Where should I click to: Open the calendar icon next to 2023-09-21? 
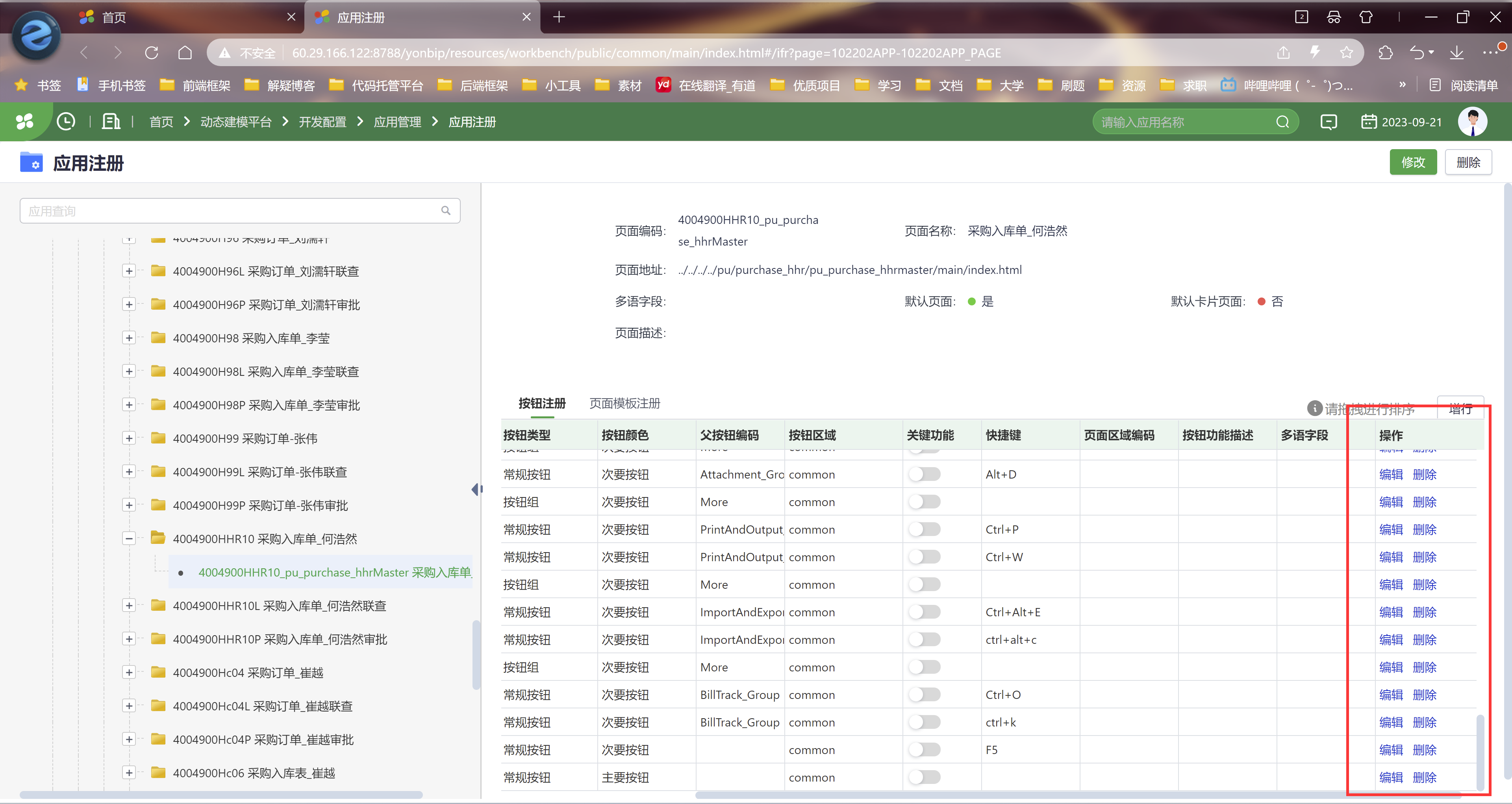1369,121
